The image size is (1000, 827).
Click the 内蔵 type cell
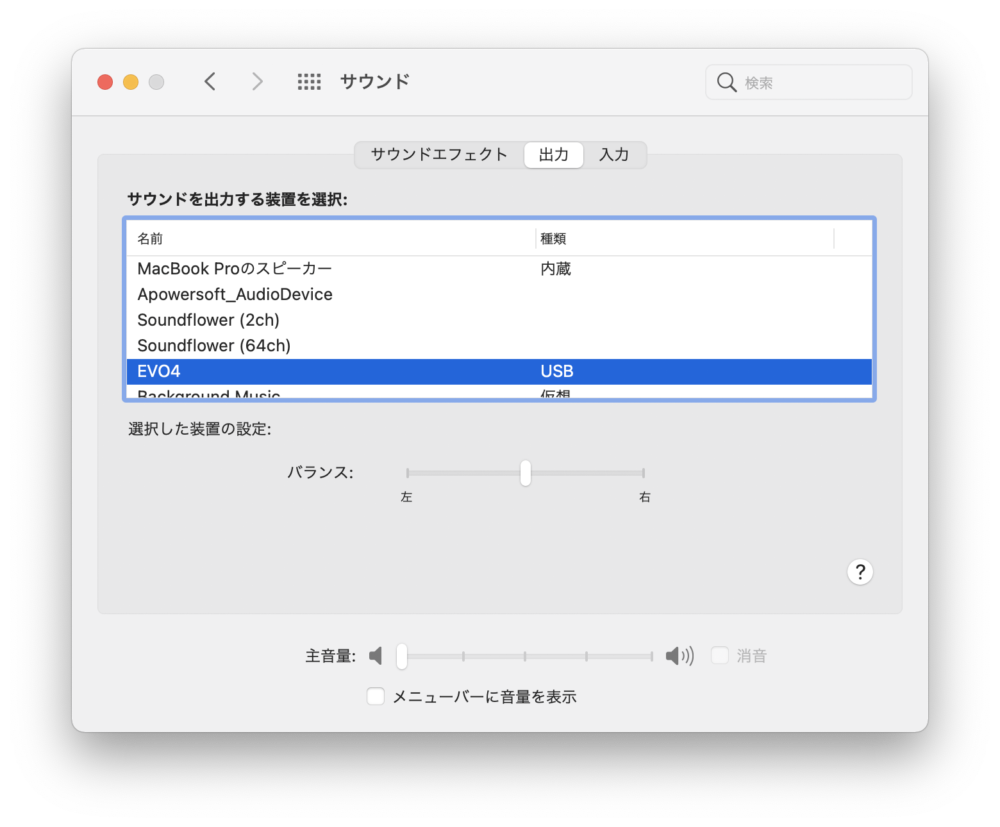click(555, 269)
